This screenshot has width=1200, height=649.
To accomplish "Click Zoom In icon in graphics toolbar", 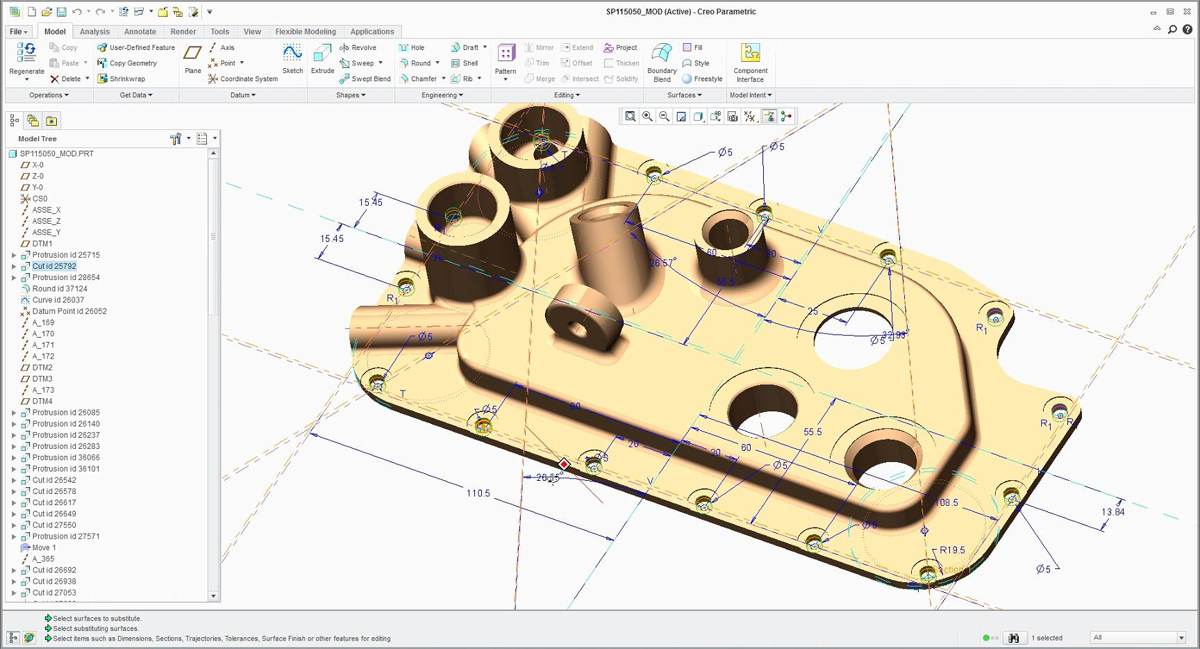I will [648, 116].
